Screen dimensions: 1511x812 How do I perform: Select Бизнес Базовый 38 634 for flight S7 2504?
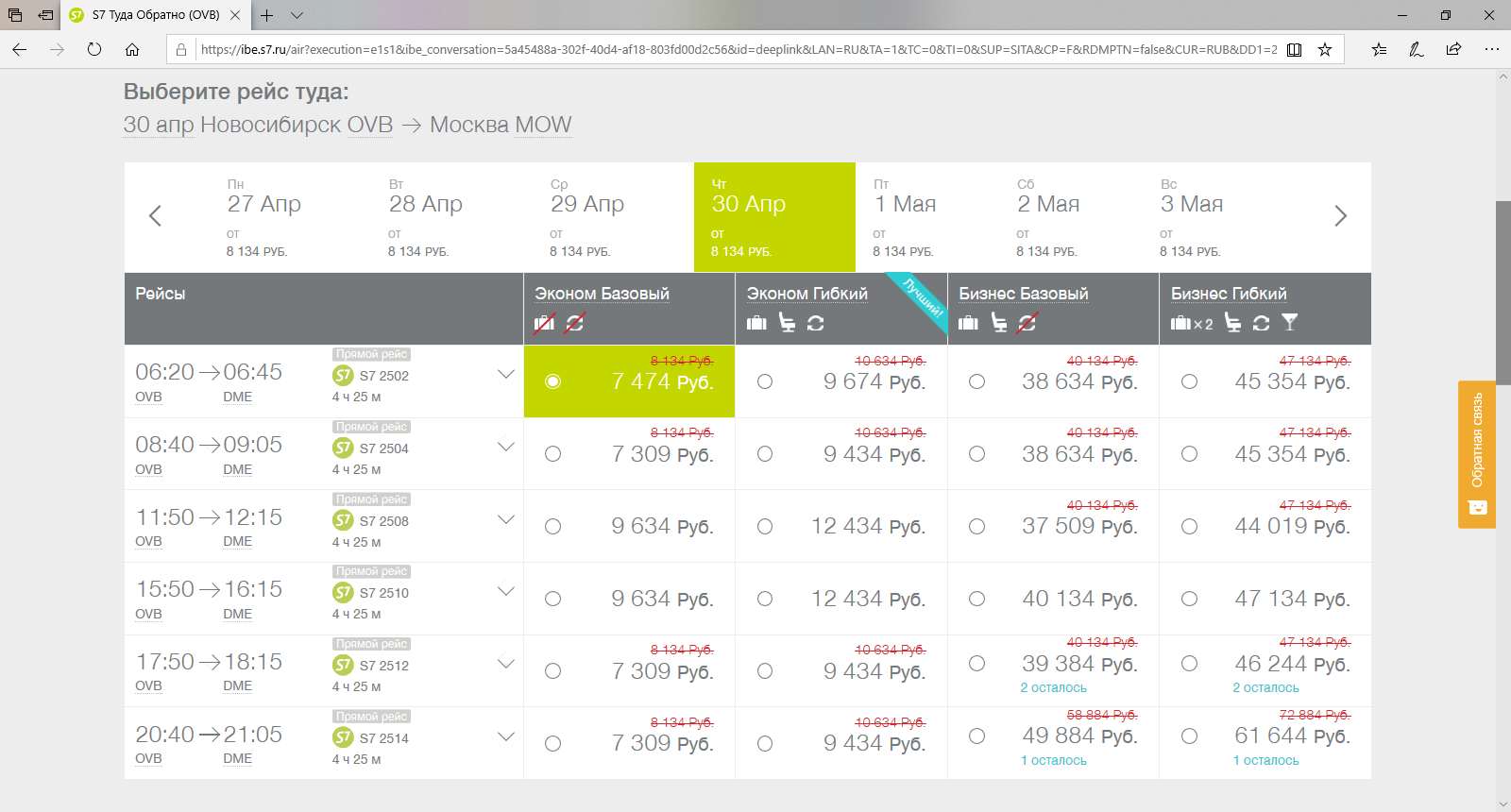tap(977, 454)
